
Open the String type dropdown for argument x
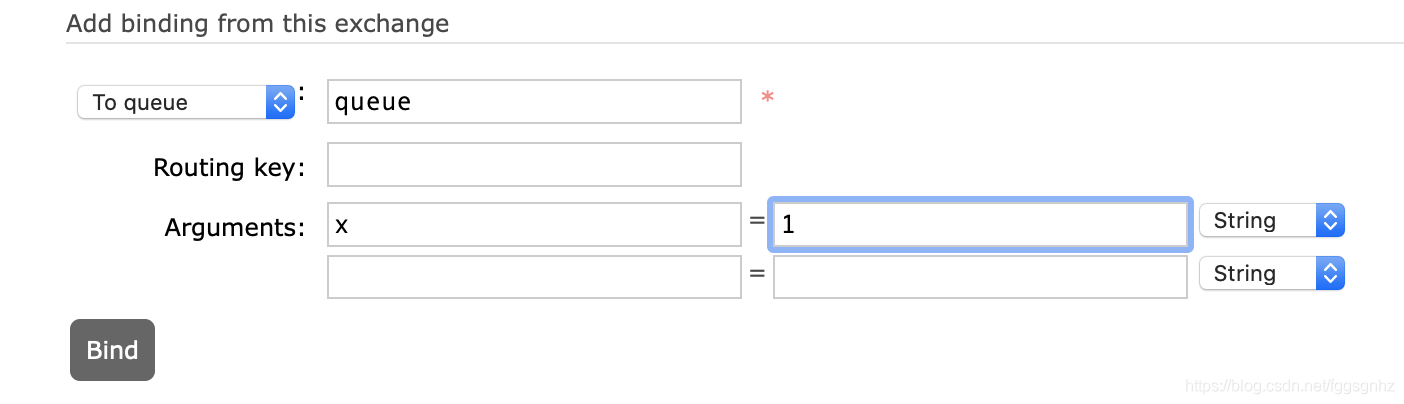click(x=1272, y=221)
